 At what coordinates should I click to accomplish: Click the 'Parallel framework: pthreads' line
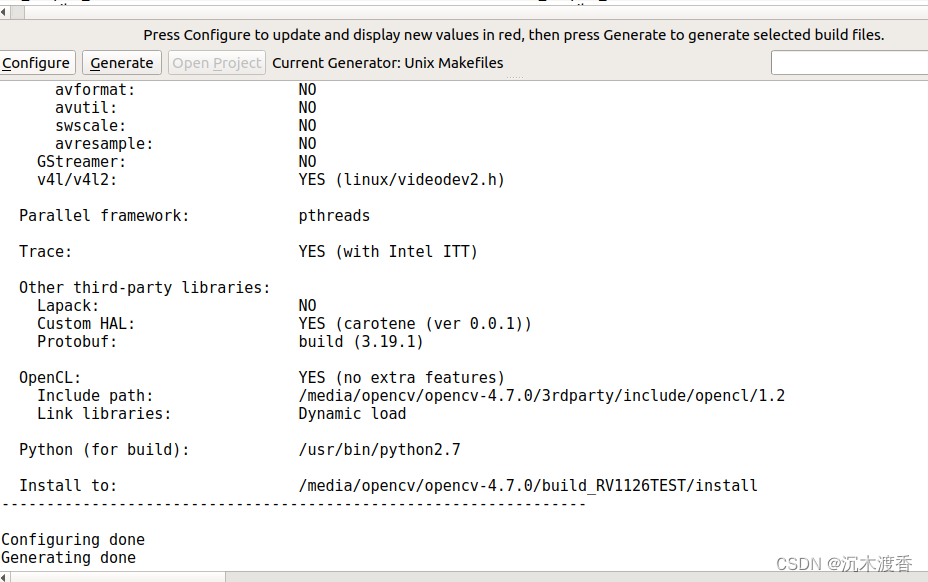(200, 215)
